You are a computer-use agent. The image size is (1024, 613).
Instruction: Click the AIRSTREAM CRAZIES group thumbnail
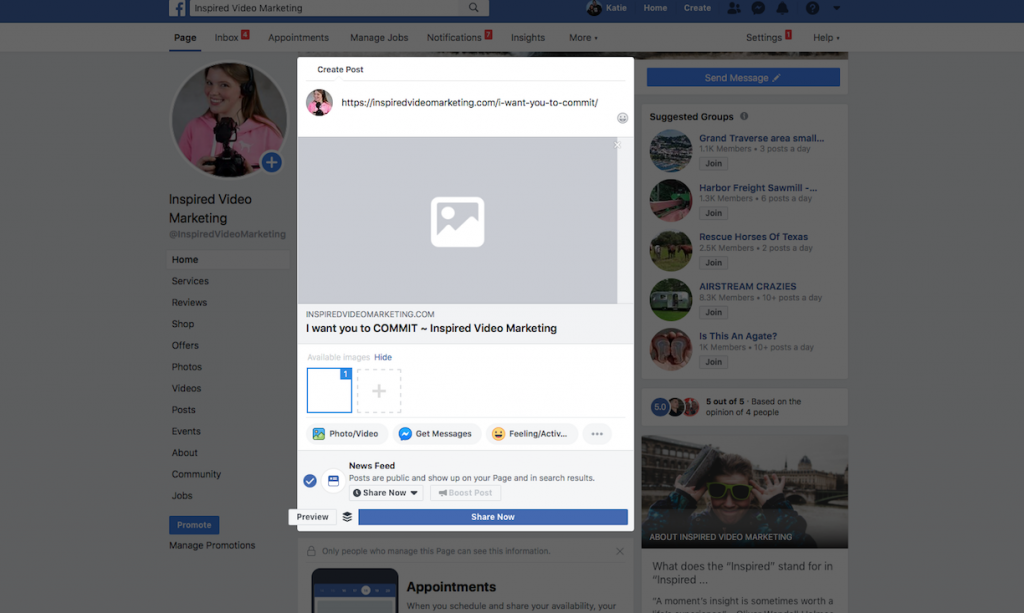coord(671,300)
